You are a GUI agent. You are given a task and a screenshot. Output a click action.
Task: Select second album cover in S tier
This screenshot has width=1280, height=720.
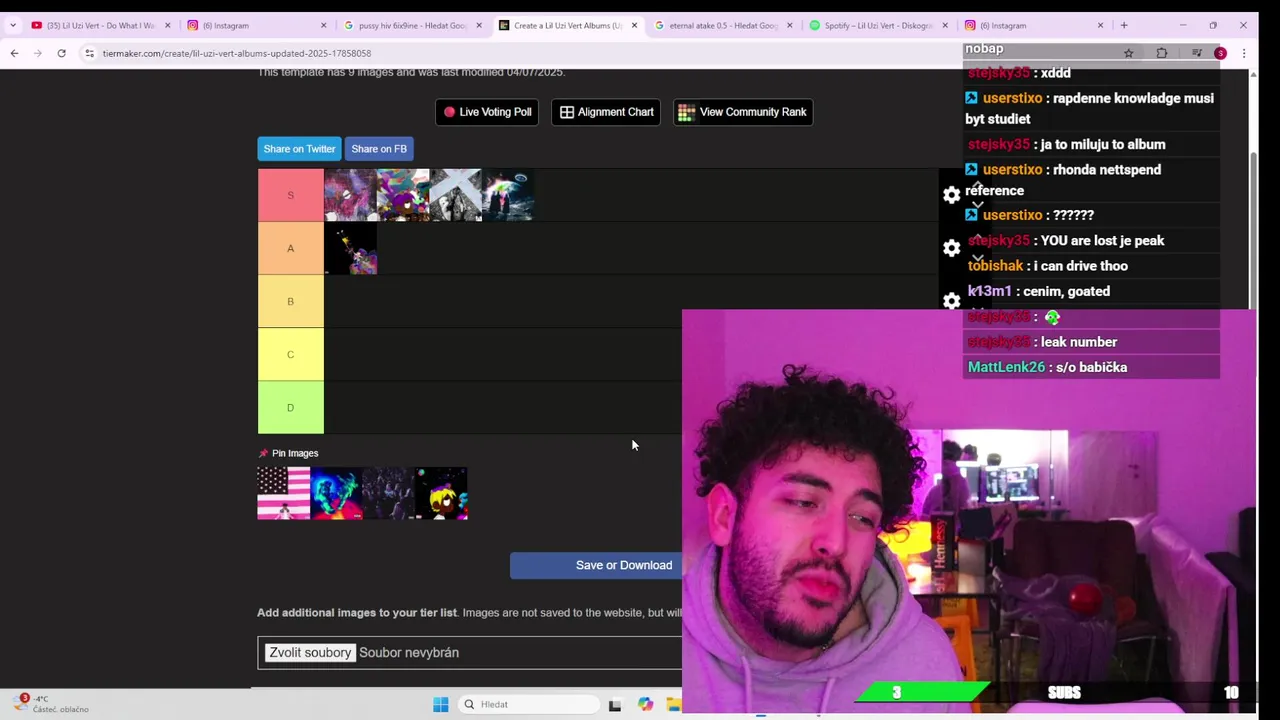point(403,195)
